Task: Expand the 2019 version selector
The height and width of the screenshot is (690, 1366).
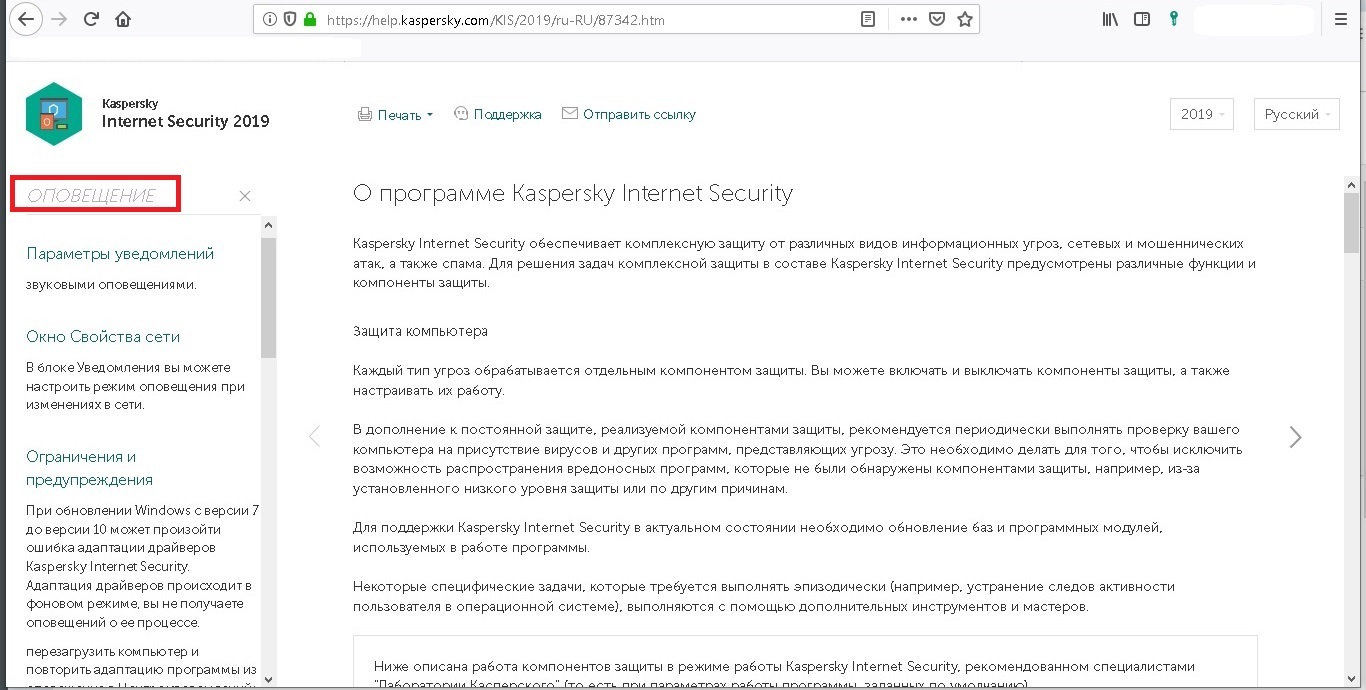Action: click(x=1201, y=114)
